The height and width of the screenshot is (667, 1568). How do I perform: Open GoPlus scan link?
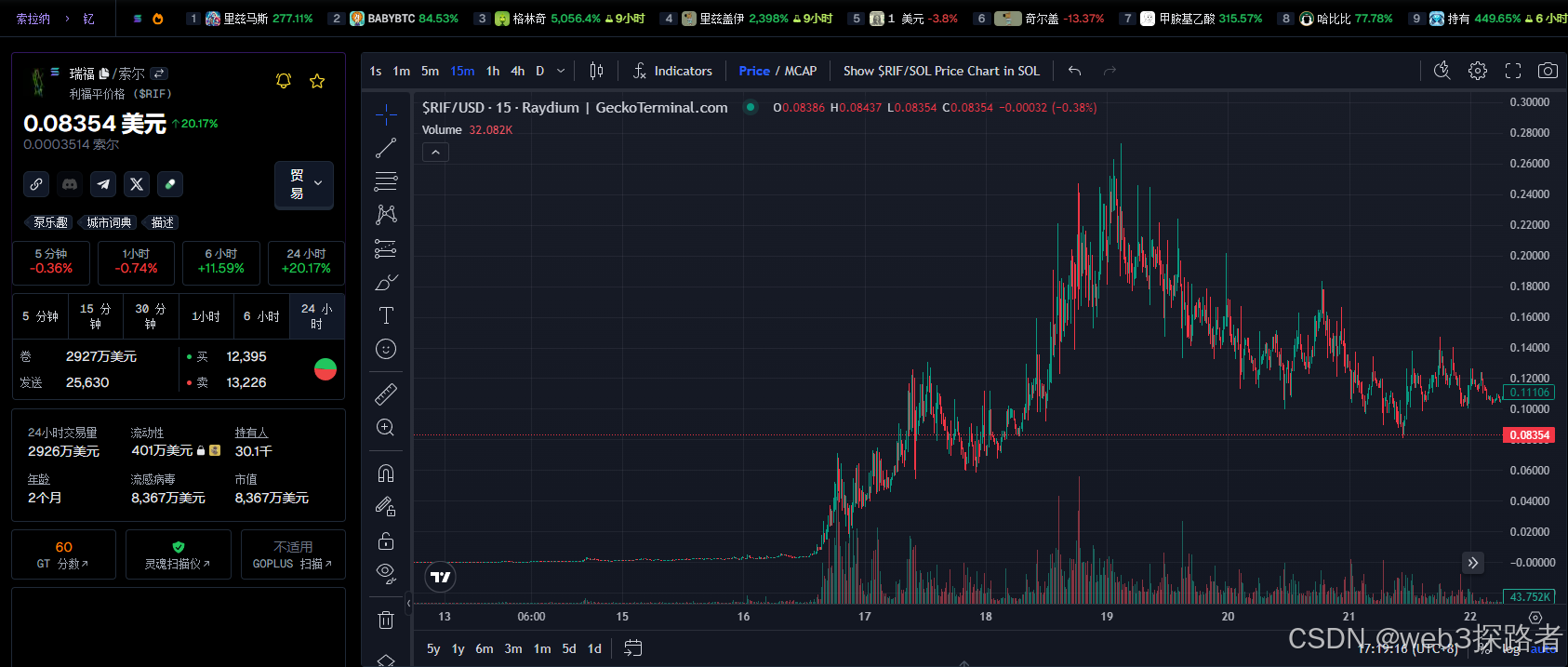293,554
